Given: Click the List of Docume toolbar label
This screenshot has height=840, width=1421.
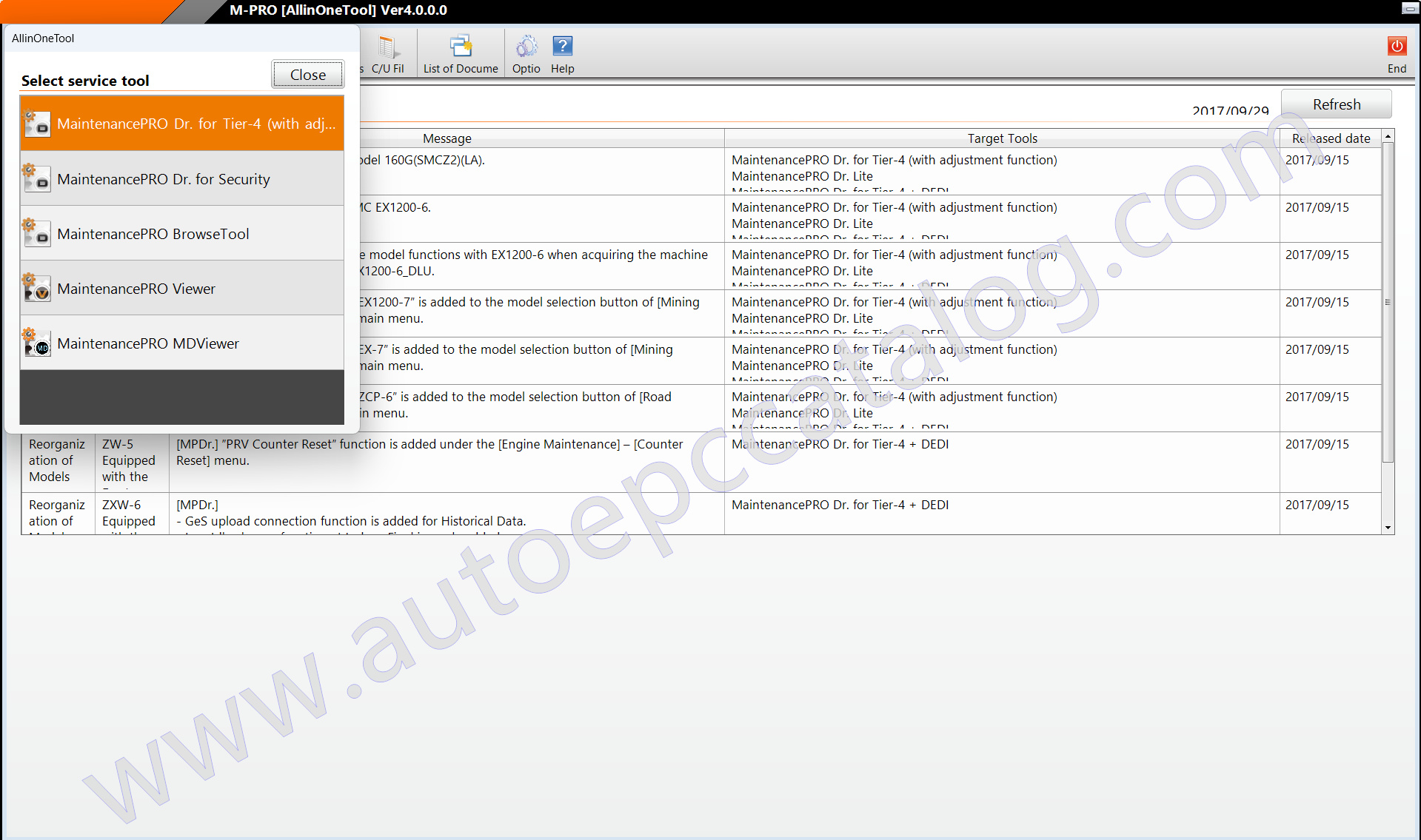Looking at the screenshot, I should click(461, 69).
